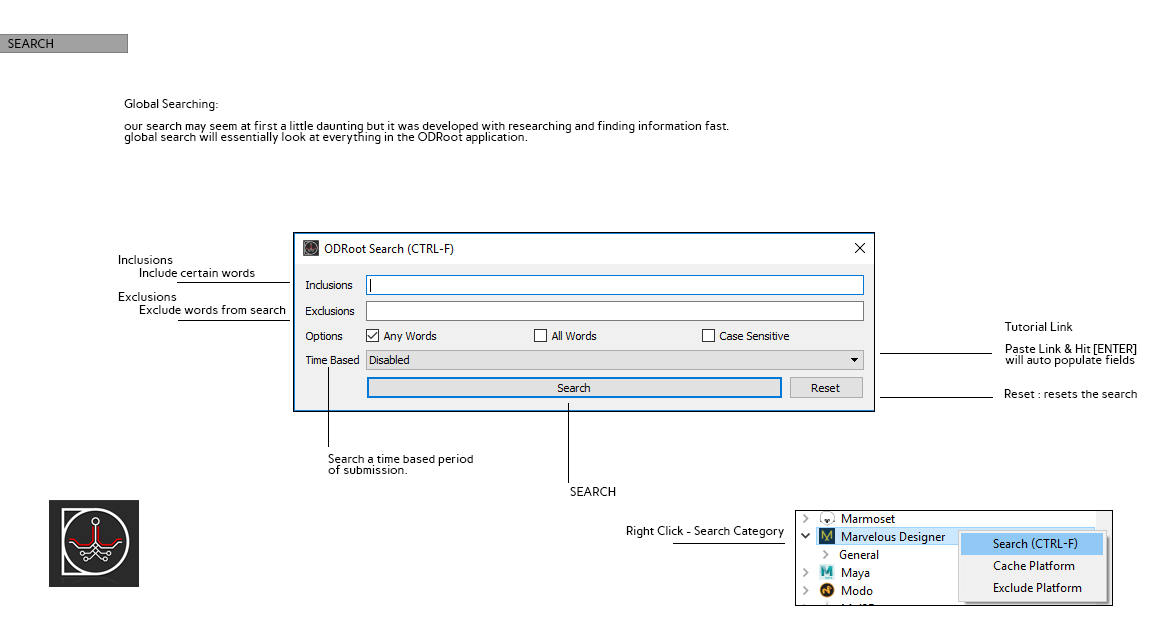Click the ODRoot logo in the dialog title bar
Screen dimensions: 1169x644
(311, 248)
